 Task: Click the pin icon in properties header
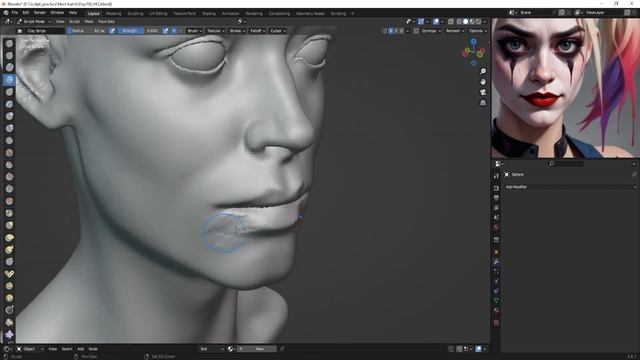pyautogui.click(x=634, y=174)
